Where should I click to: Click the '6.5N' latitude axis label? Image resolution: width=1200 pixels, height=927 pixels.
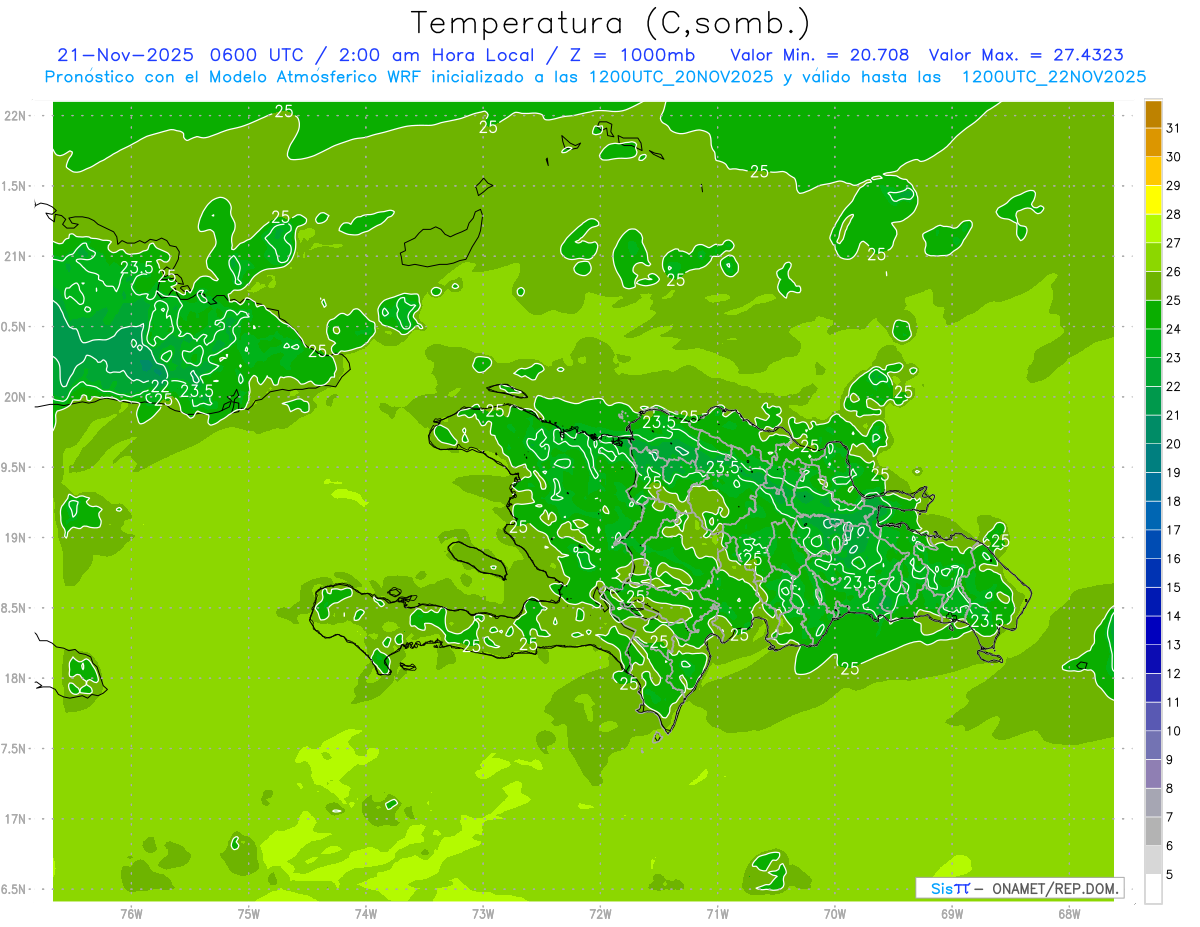click(x=13, y=889)
